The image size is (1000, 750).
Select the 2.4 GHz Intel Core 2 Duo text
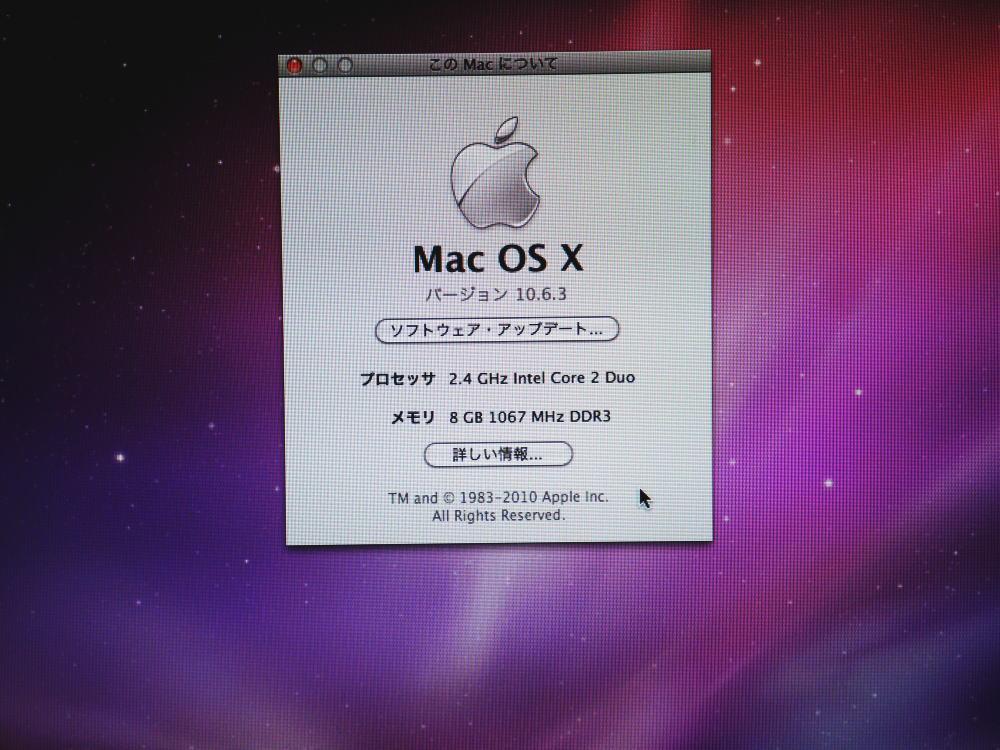point(541,378)
